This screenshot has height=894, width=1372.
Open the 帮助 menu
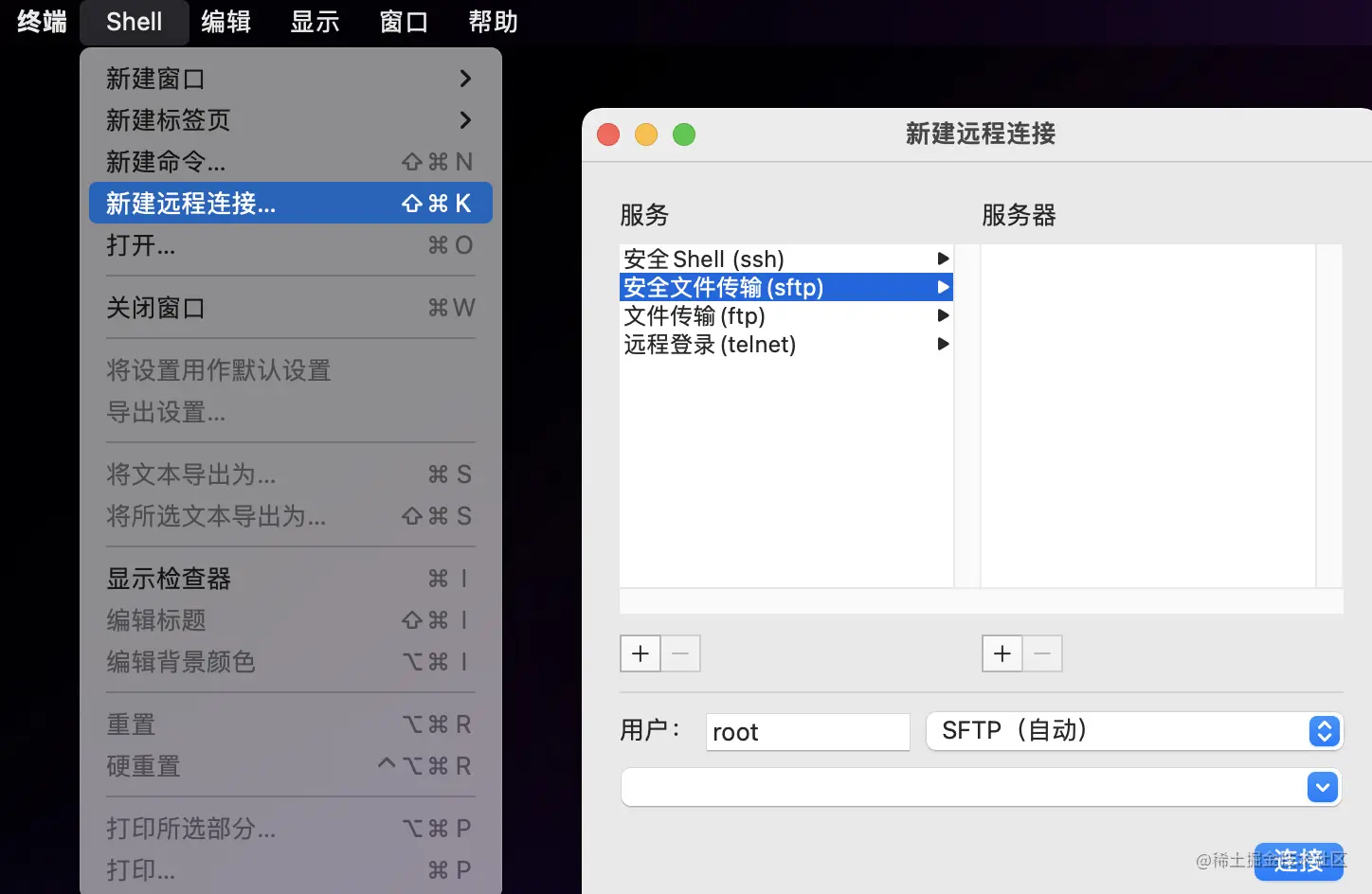[x=493, y=21]
